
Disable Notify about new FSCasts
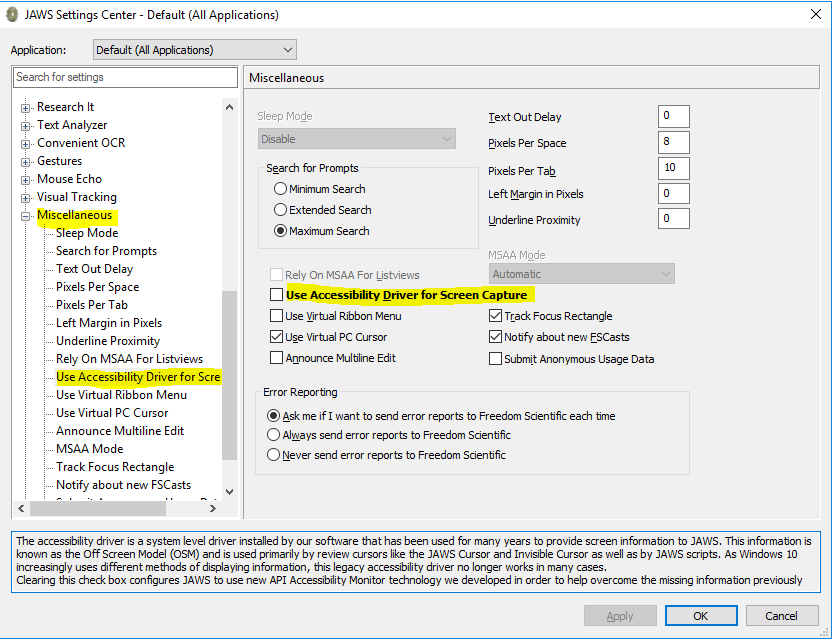click(495, 337)
